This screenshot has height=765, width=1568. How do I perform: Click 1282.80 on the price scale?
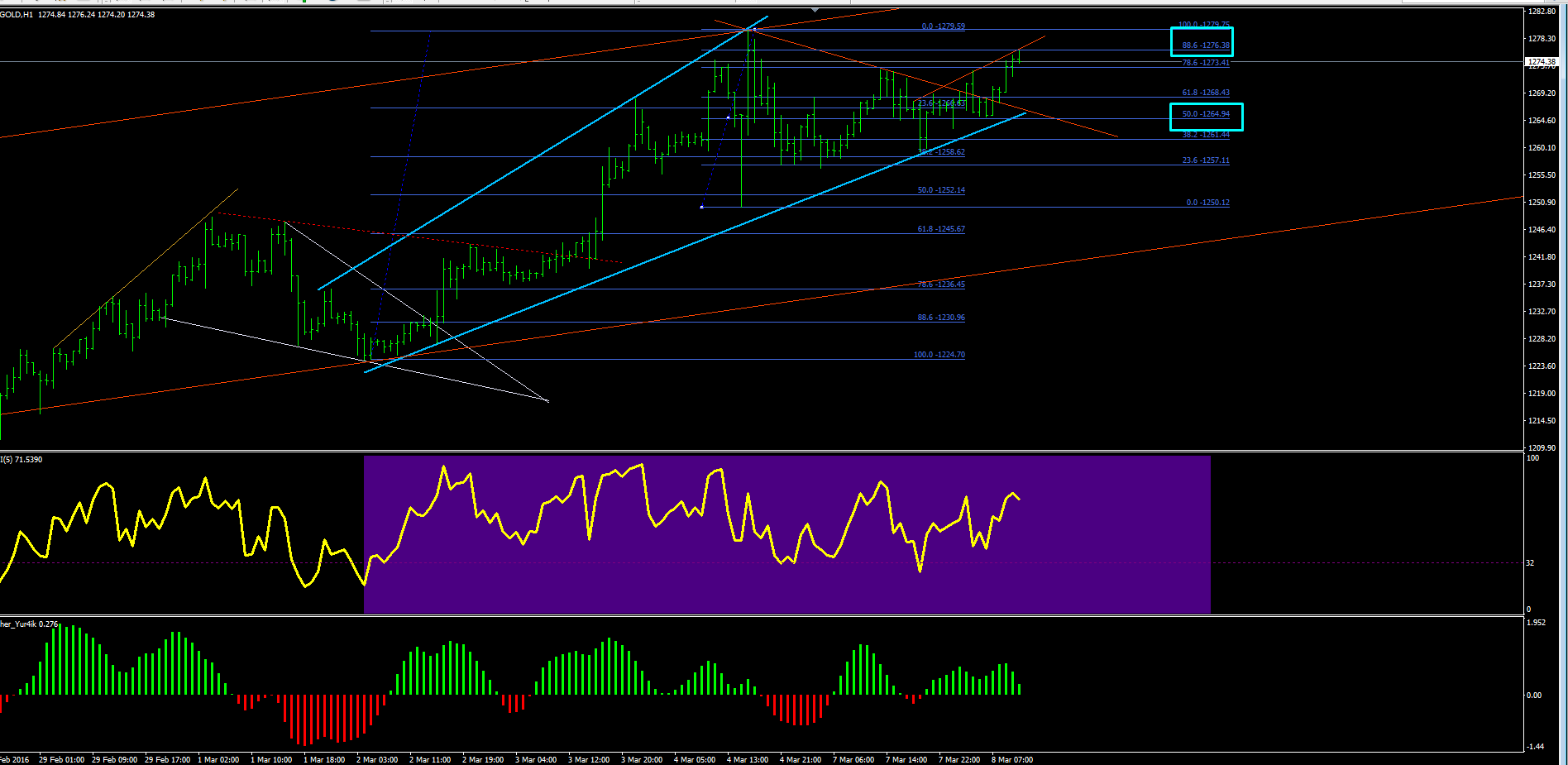tap(1542, 12)
